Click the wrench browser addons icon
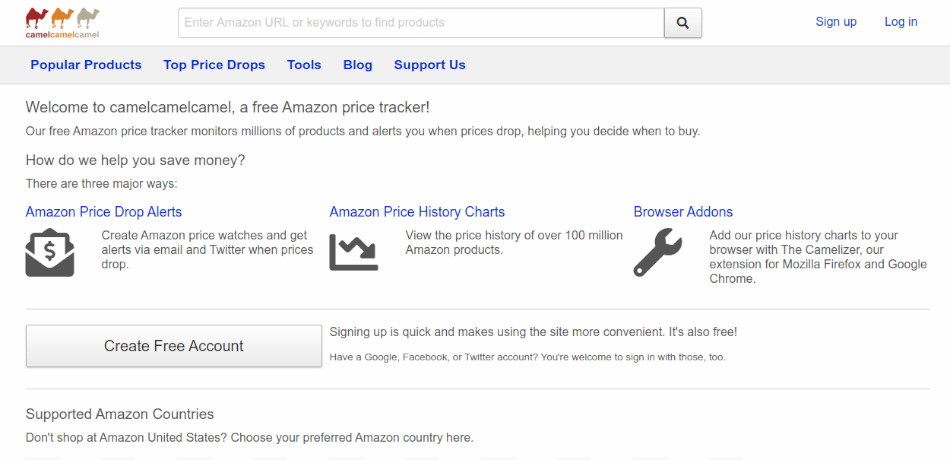Screen dimensions: 950x460 (x=657, y=252)
